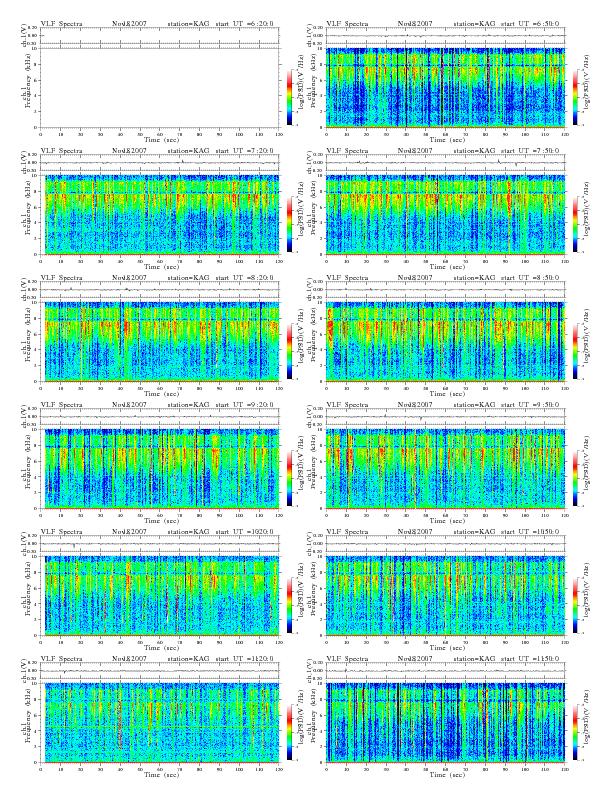Image resolution: width=612 pixels, height=792 pixels.
Task: Select the 'start UT =10:50:0' heading
Action: click(530, 532)
